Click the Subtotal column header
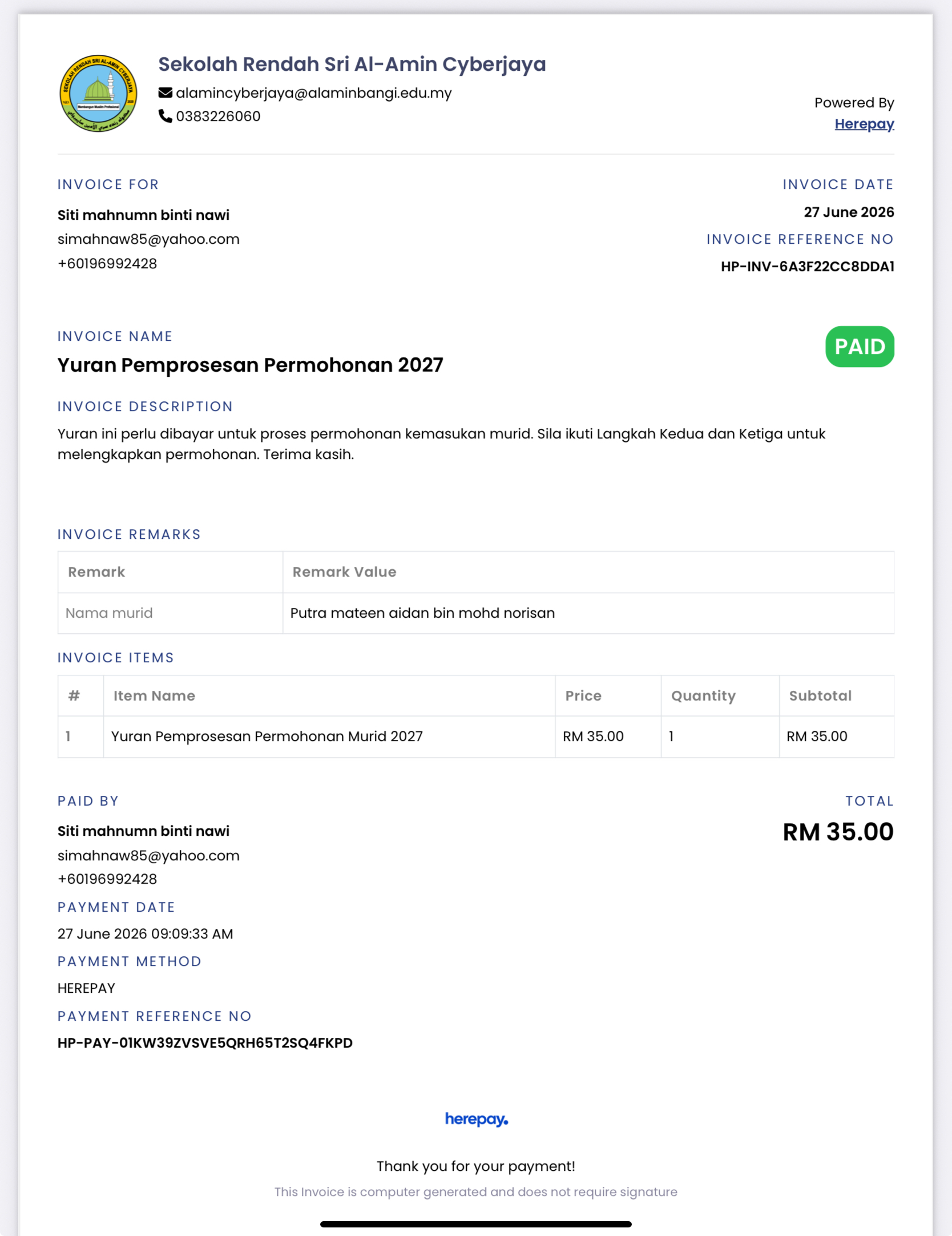 pyautogui.click(x=820, y=696)
